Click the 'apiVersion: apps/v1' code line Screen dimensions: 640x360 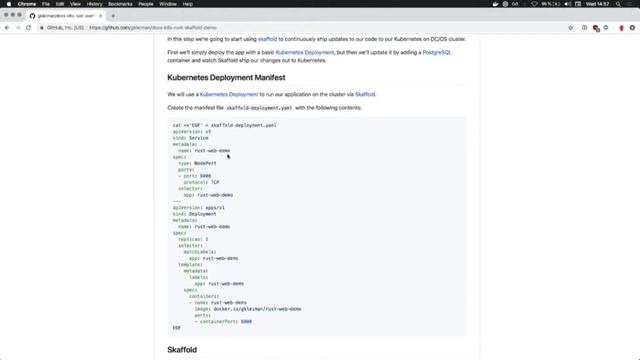coord(198,208)
